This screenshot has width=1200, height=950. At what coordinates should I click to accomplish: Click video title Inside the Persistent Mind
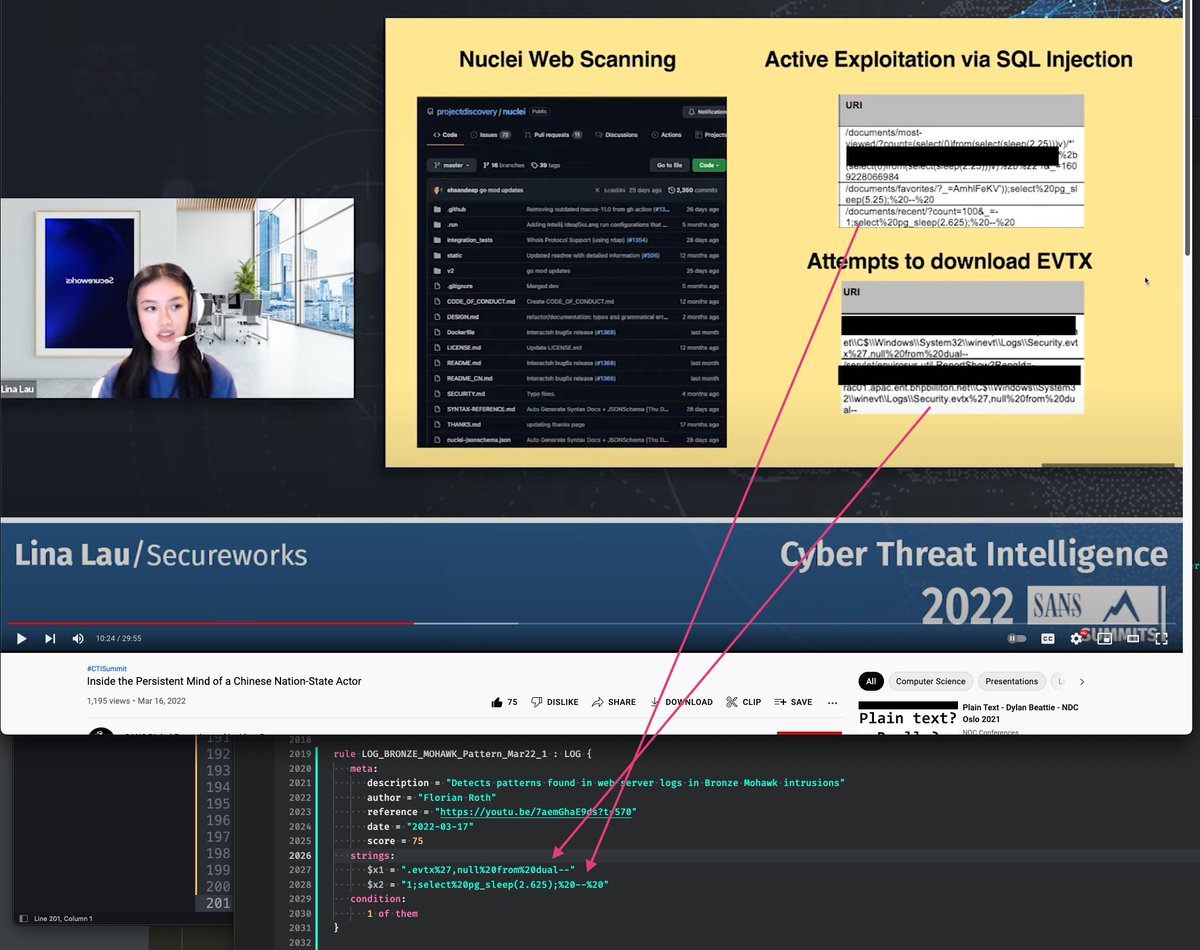point(224,681)
